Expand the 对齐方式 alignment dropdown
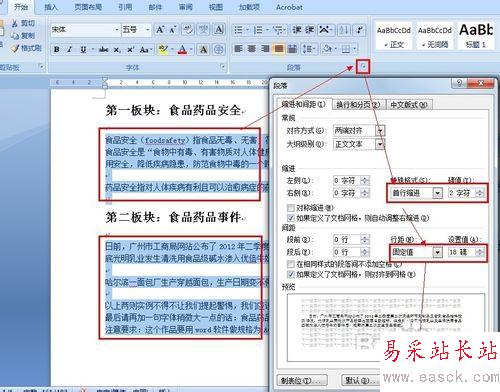Image resolution: width=500 pixels, height=392 pixels. pos(380,130)
